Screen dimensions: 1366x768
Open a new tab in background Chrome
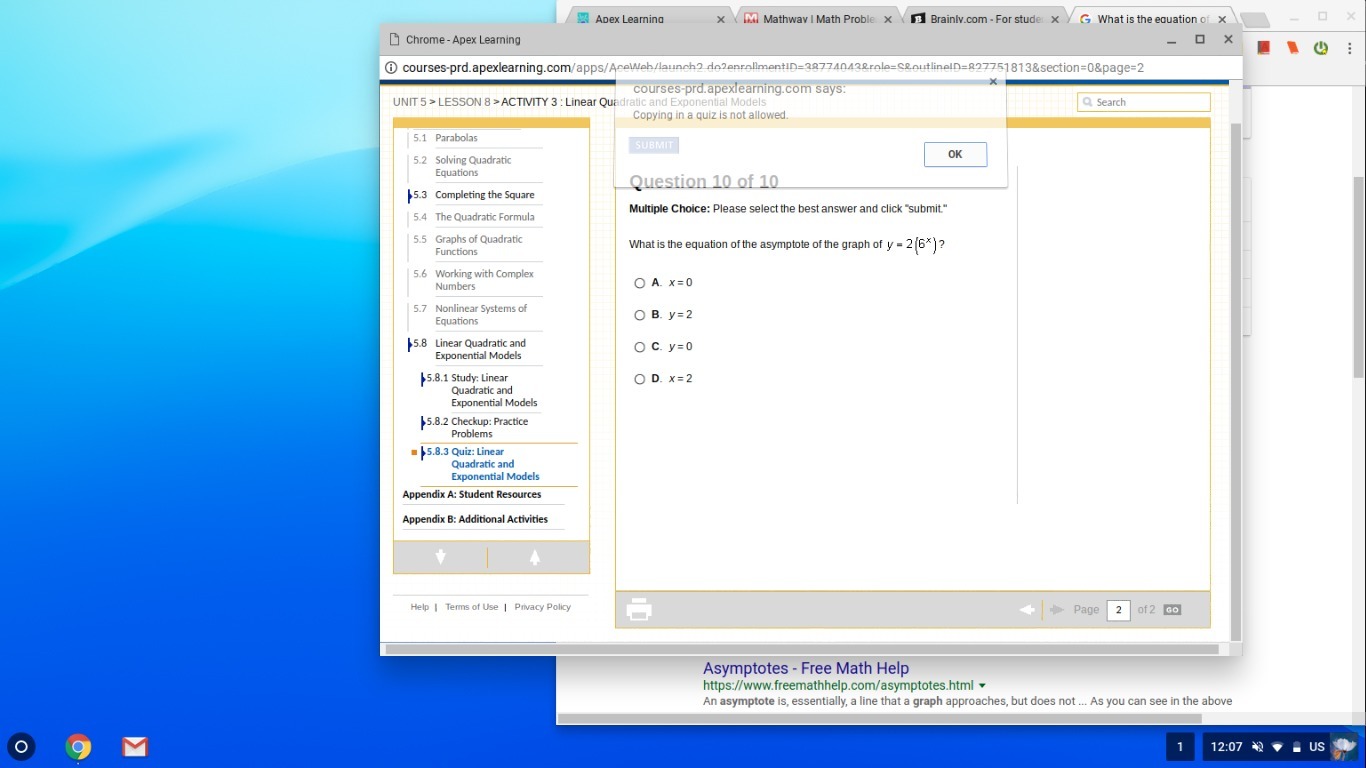1253,20
